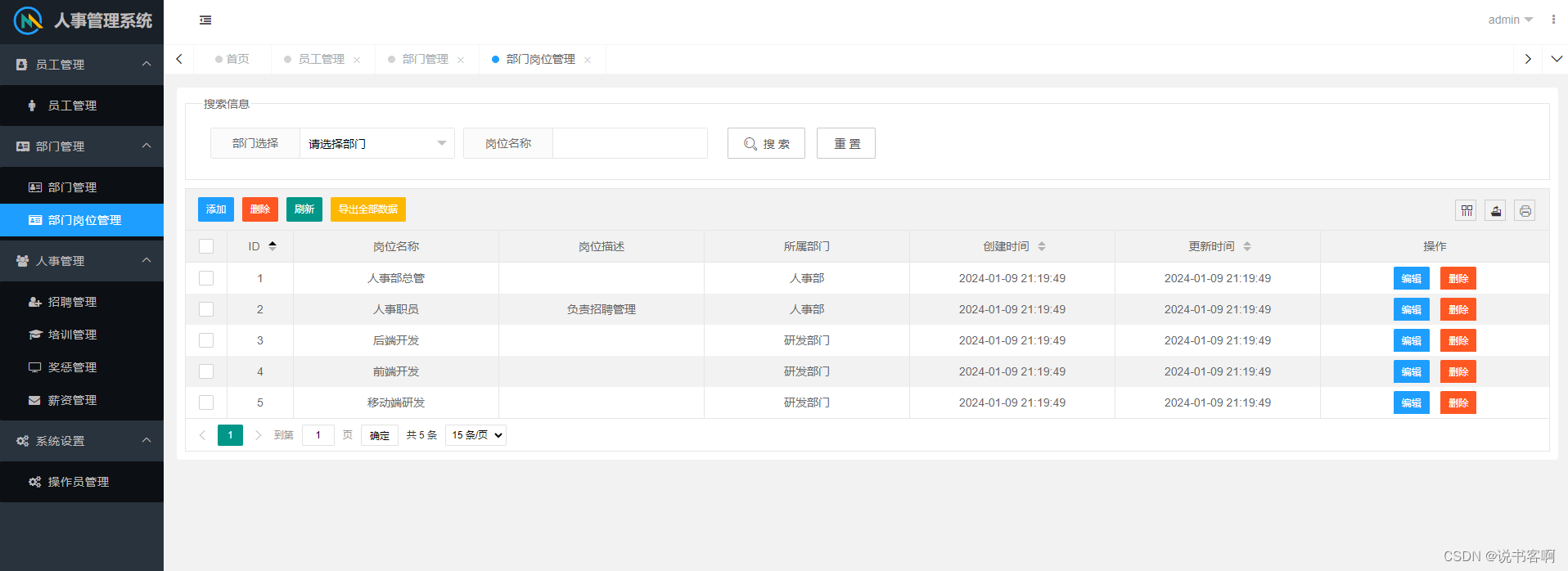This screenshot has width=1568, height=571.
Task: Edit the 人事部总管 row
Action: coord(1412,278)
